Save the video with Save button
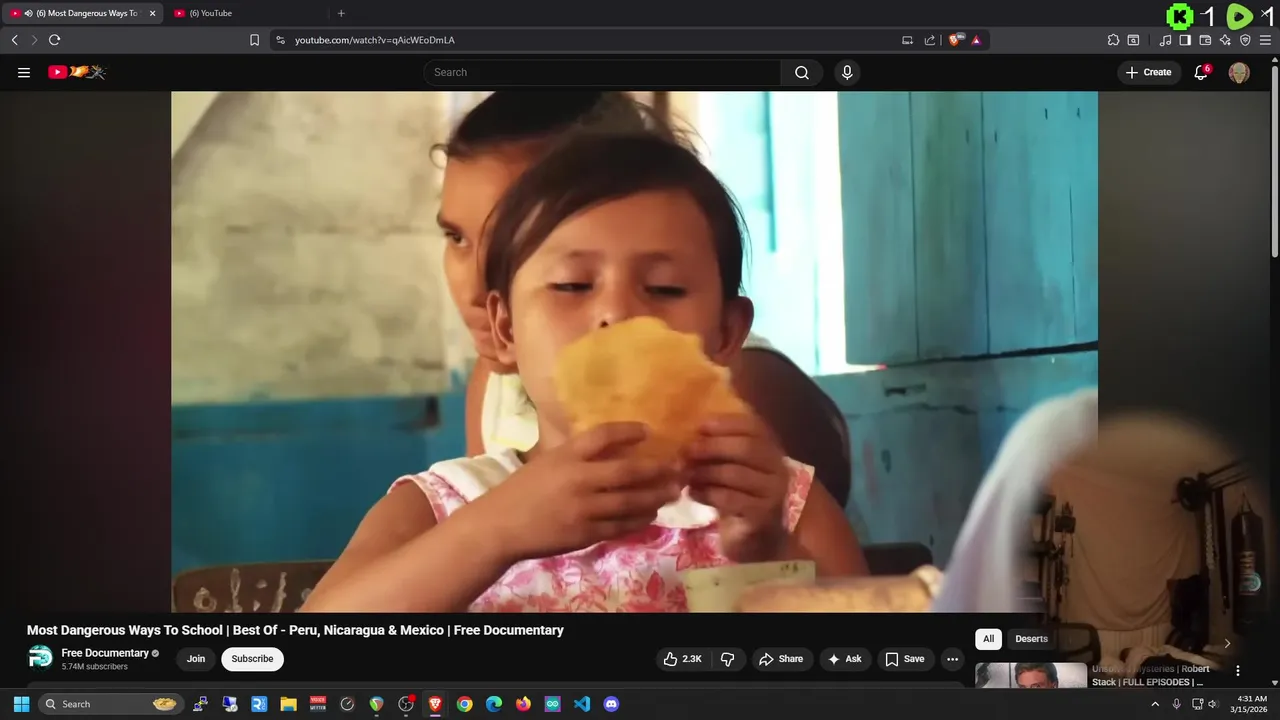The image size is (1280, 720). point(906,659)
